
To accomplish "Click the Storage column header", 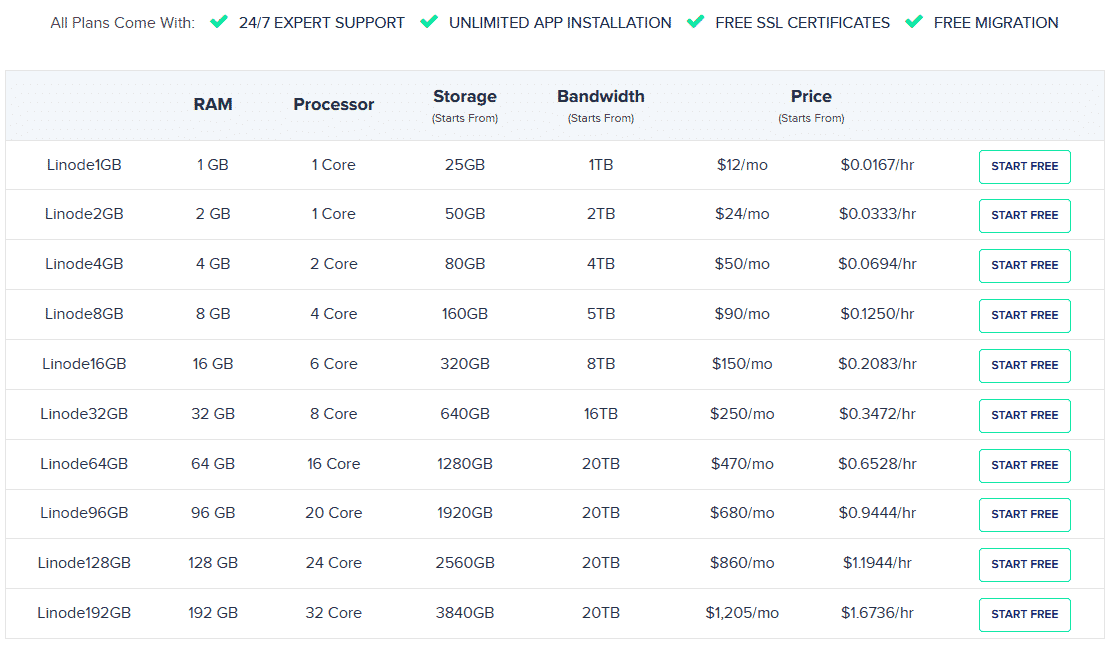I will (465, 96).
